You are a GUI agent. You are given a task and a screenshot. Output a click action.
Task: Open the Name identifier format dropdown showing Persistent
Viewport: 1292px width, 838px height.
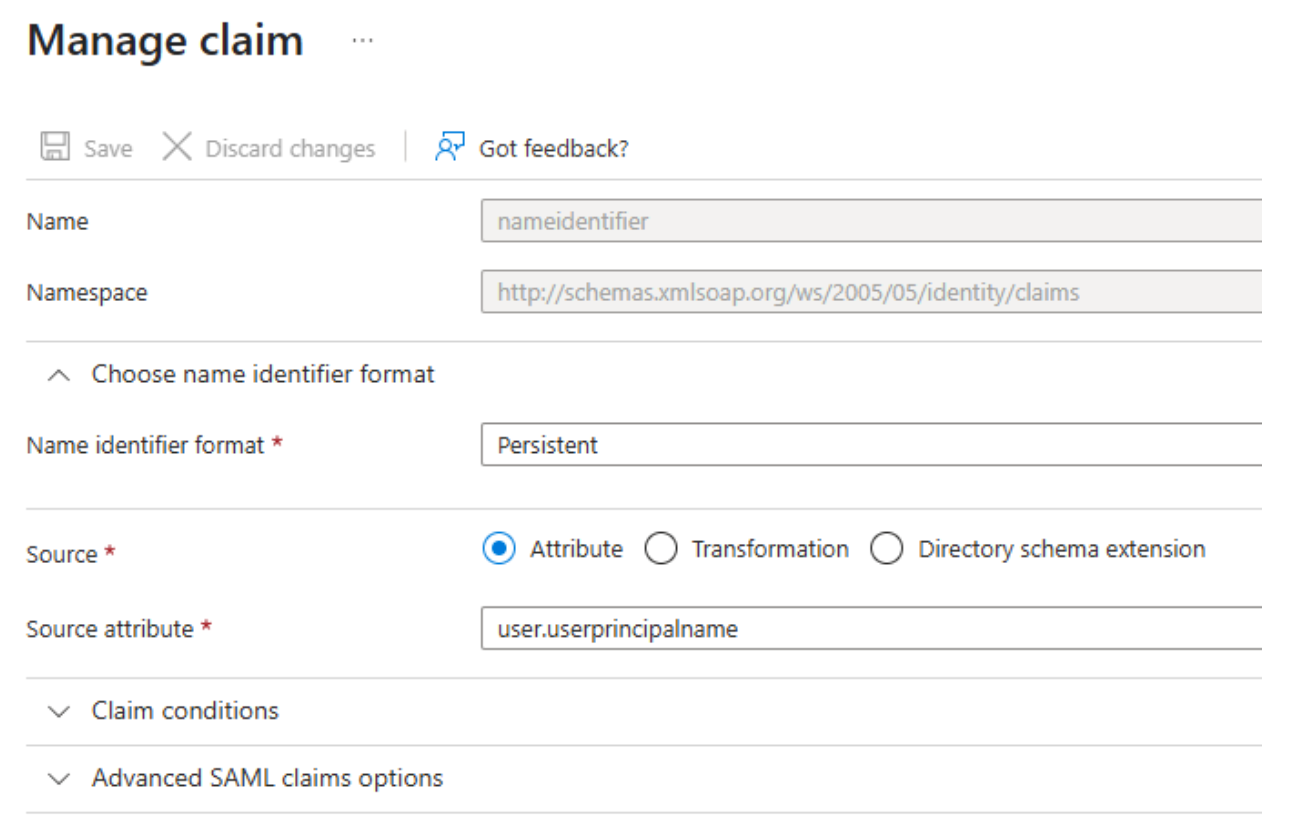pos(871,444)
